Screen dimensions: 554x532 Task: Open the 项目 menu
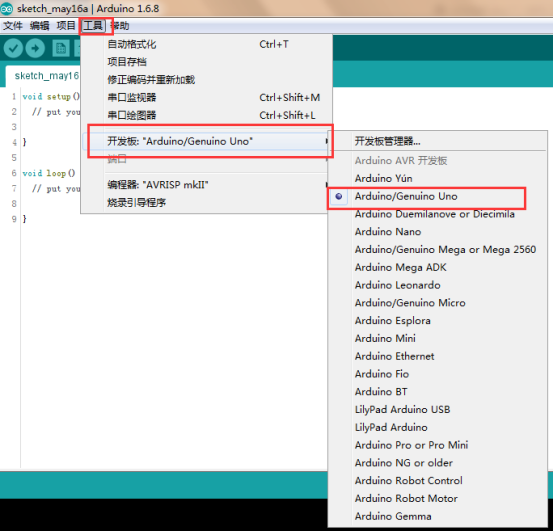[66, 26]
